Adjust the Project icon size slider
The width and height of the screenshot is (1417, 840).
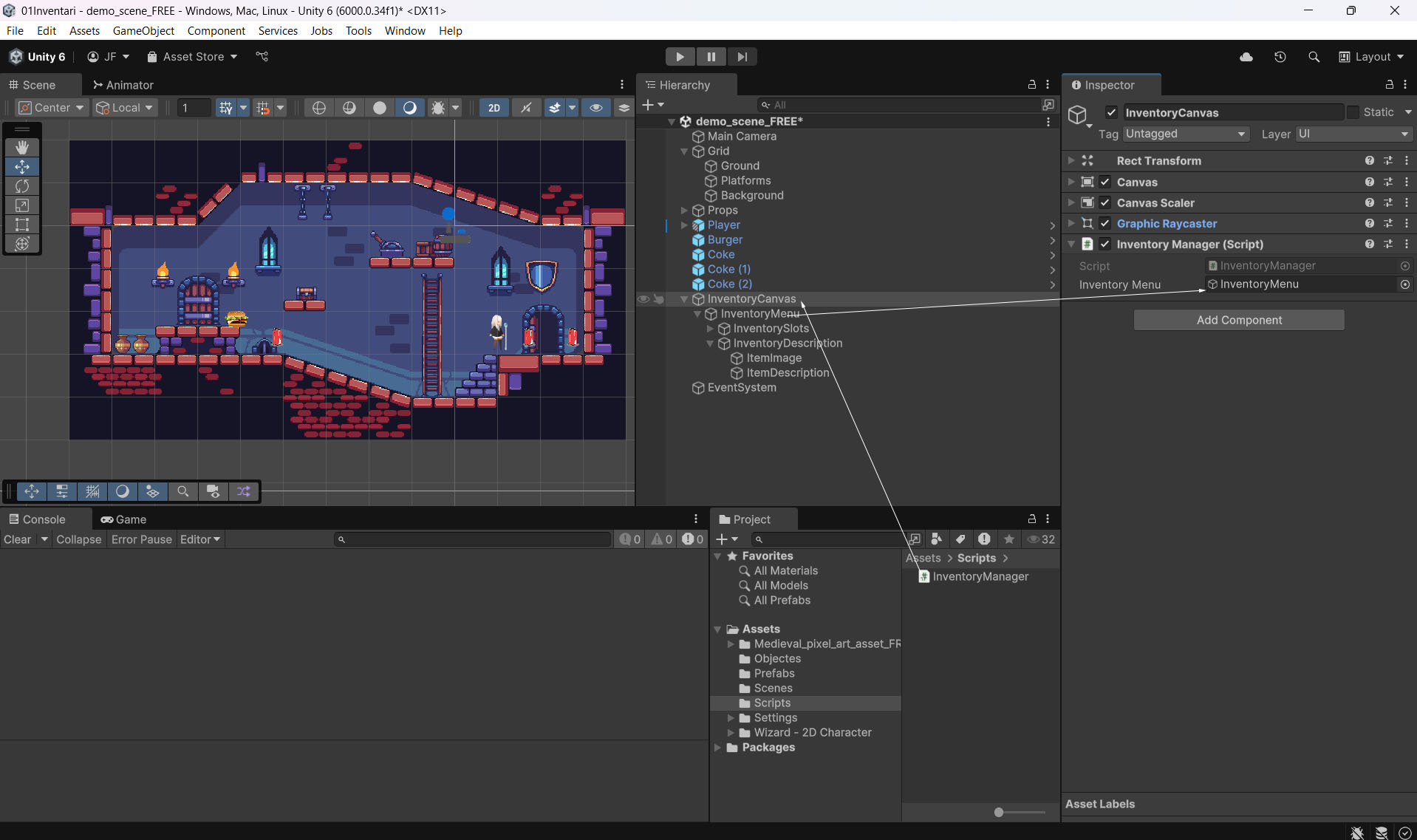click(x=999, y=812)
